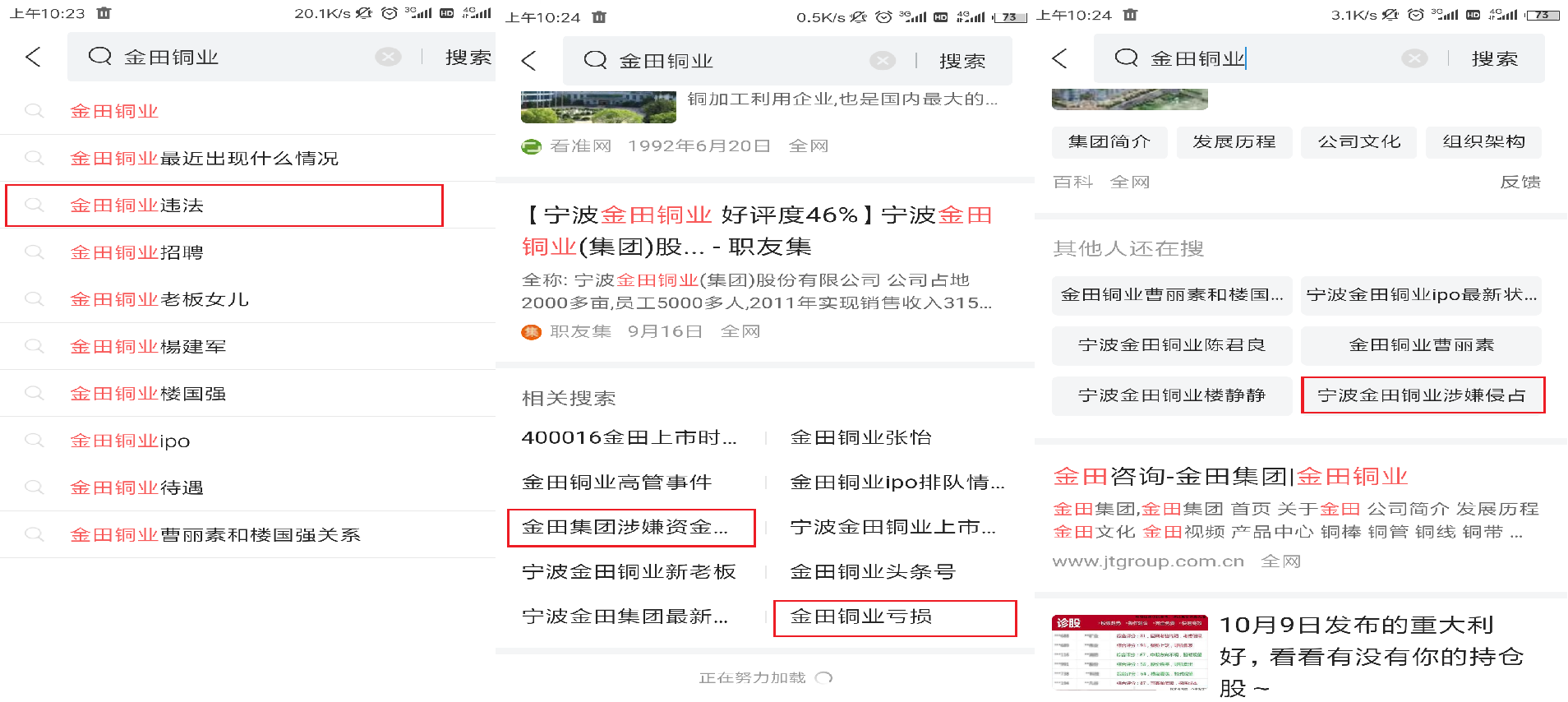Select suggestion 金田铜业楼国强
Viewport: 1568px width, 702px height.
click(247, 394)
